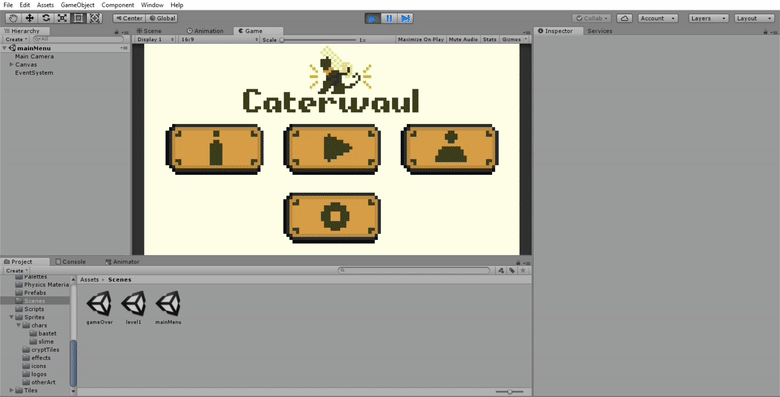Click the favorite star icon in Project
Viewport: 780px width, 397px height.
(x=523, y=270)
